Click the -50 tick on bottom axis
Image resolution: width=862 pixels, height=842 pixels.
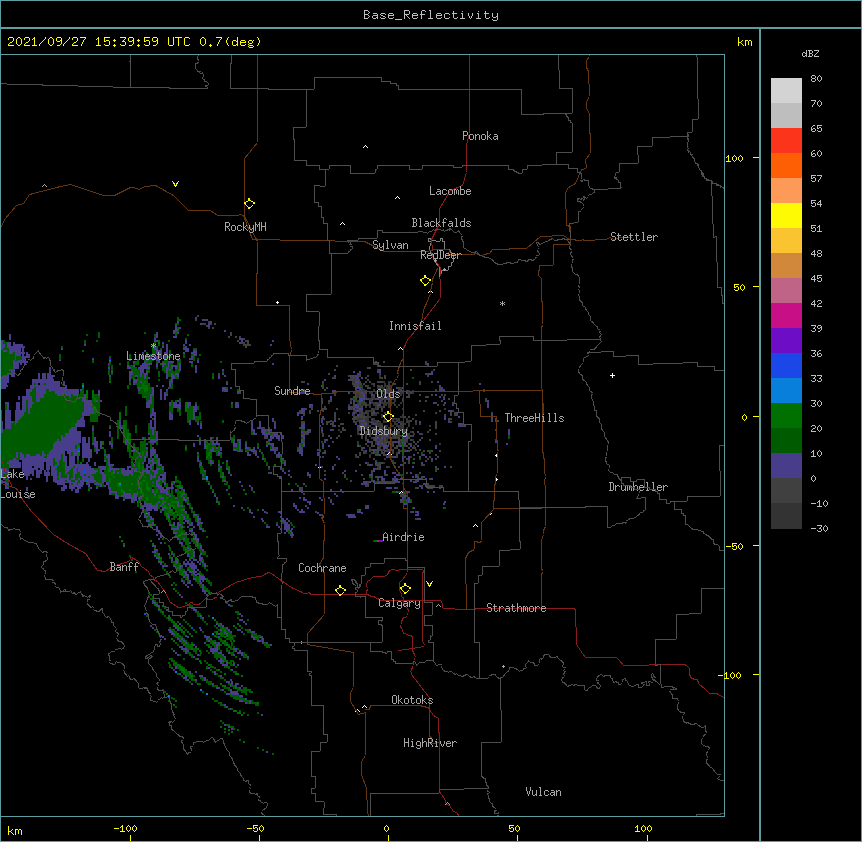point(255,828)
